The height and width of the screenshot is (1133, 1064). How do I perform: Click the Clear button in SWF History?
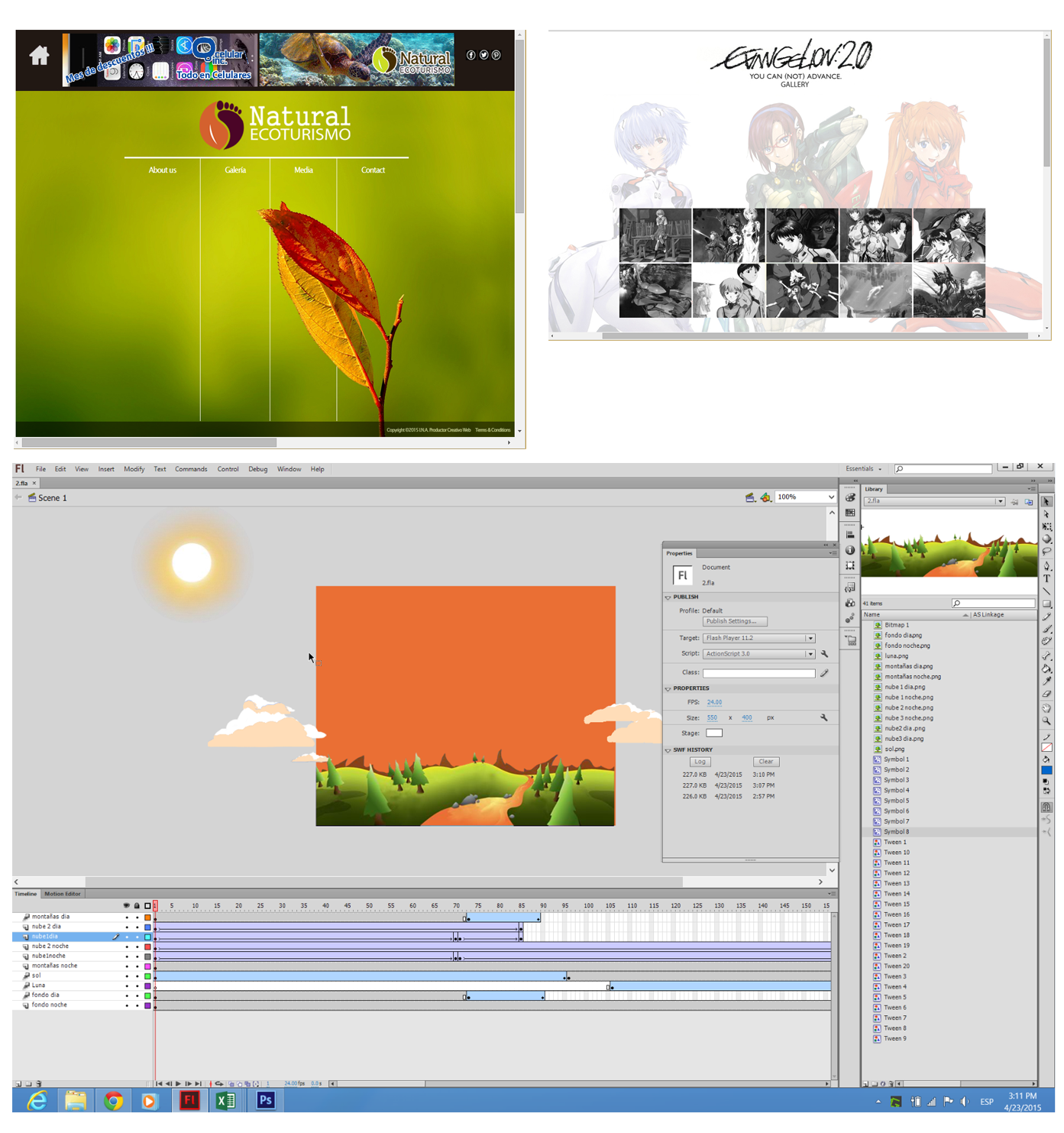(766, 762)
